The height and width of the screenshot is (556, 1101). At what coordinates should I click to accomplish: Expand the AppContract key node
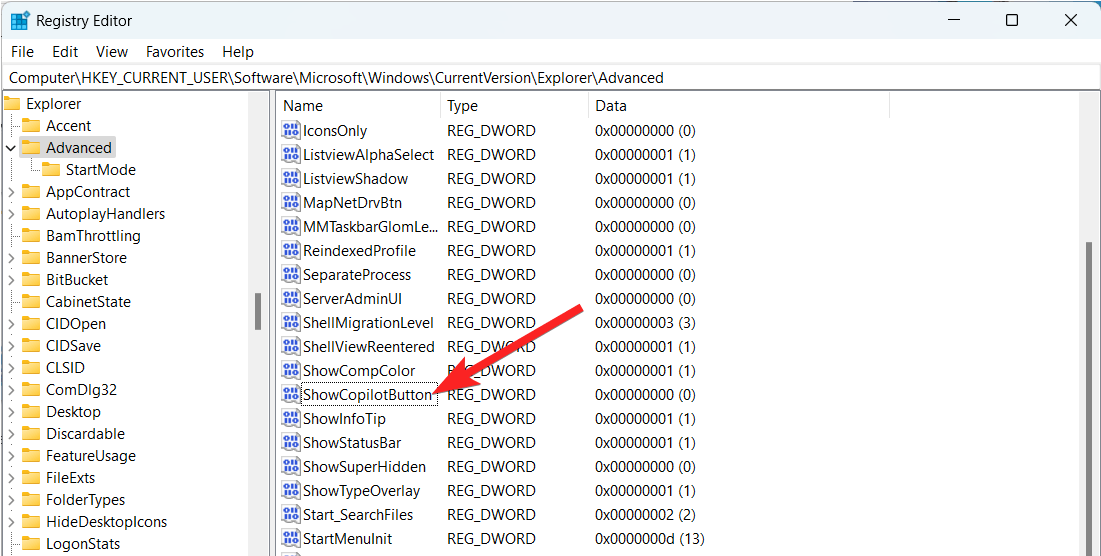click(11, 192)
